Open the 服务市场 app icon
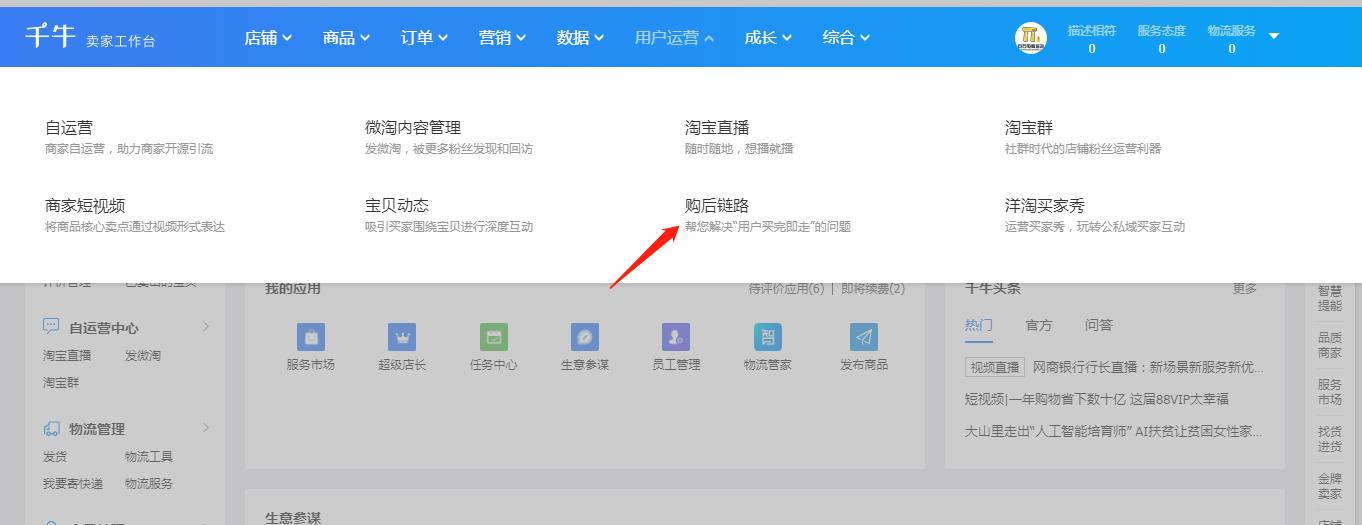The height and width of the screenshot is (525, 1362). 311,337
